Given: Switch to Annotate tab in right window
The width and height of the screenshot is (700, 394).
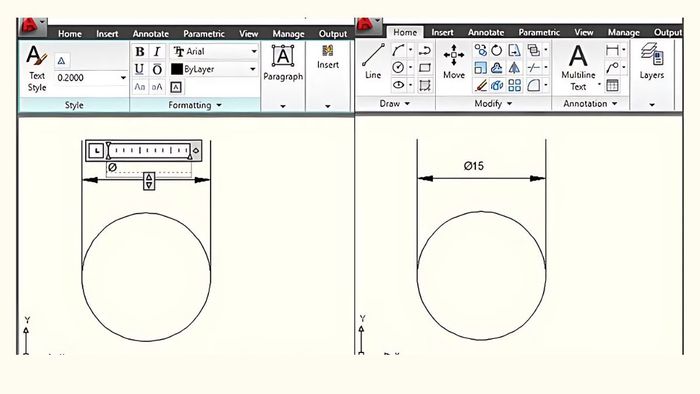Looking at the screenshot, I should (486, 32).
